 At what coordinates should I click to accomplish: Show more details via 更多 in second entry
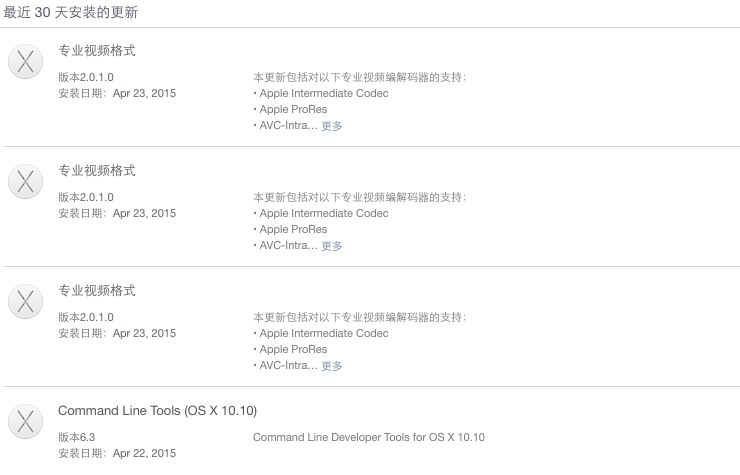[332, 246]
